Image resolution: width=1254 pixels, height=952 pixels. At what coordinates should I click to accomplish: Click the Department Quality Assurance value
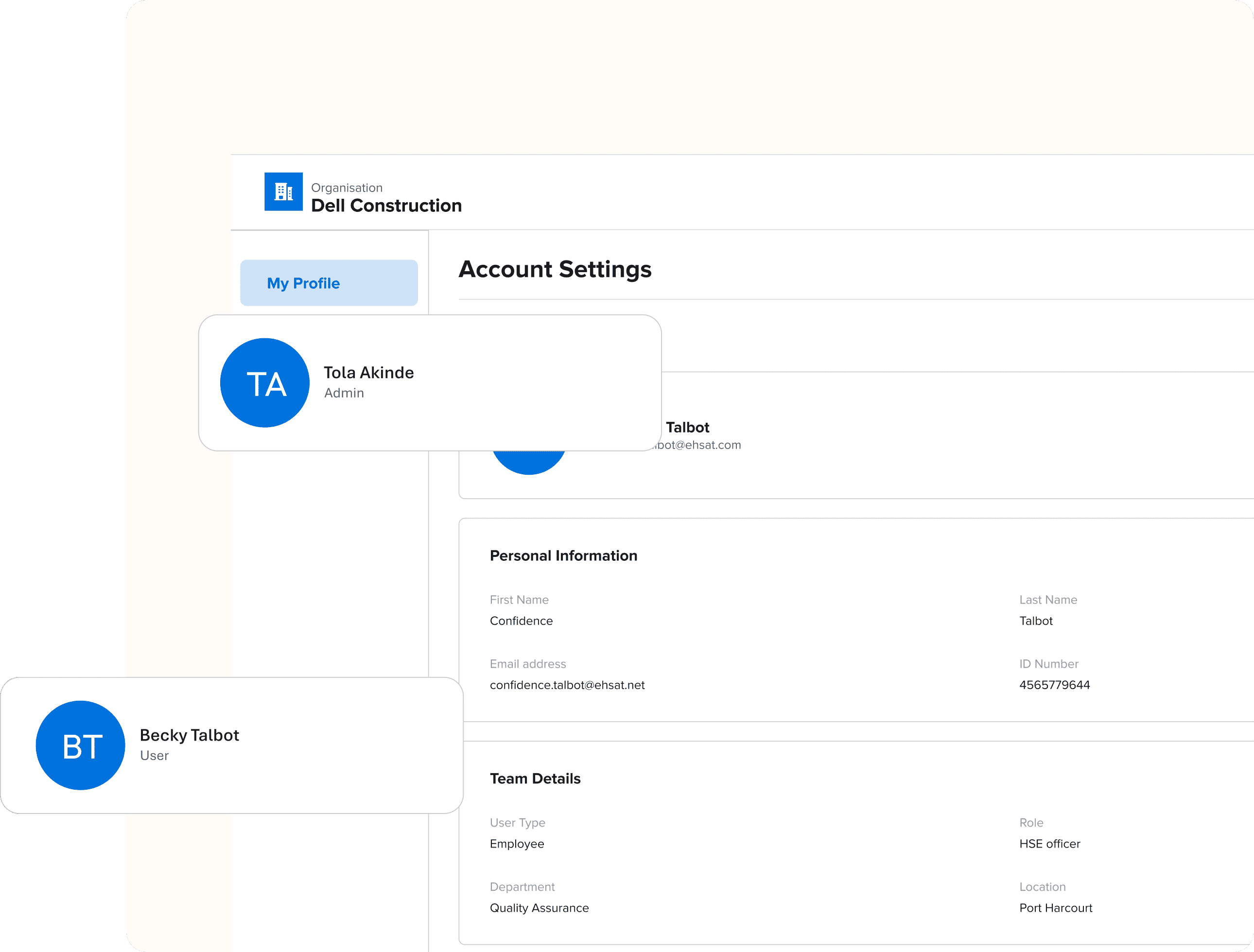click(539, 907)
